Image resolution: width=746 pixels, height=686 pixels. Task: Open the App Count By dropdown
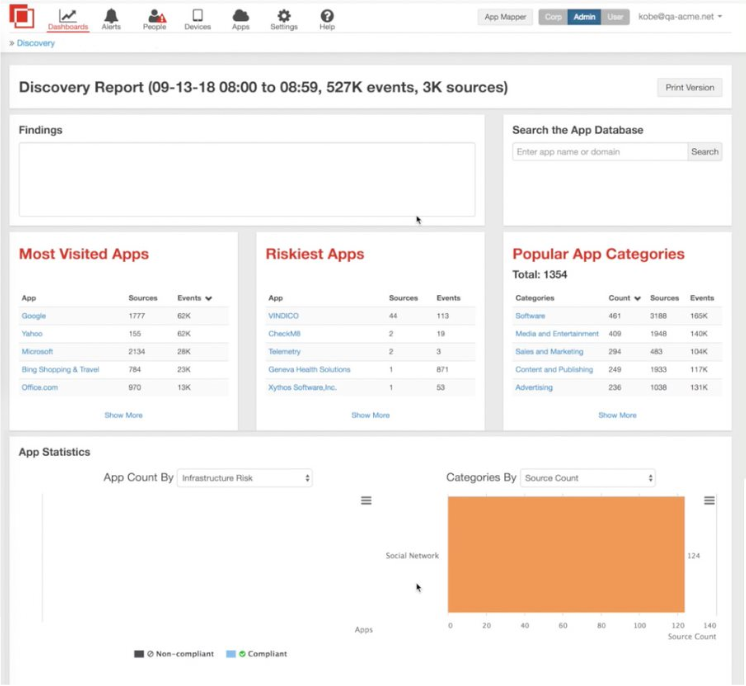[x=245, y=478]
